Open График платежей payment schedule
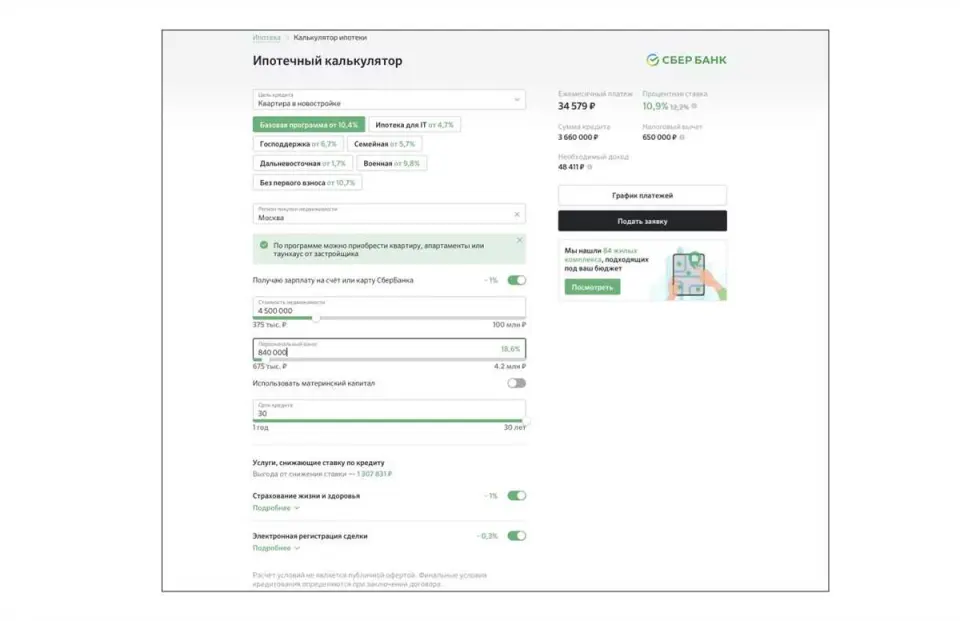960x621 pixels. pyautogui.click(x=642, y=195)
